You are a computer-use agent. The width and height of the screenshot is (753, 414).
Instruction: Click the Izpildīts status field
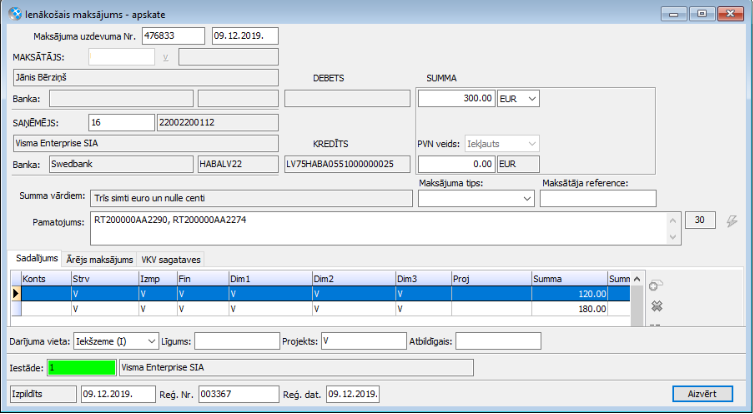point(43,394)
